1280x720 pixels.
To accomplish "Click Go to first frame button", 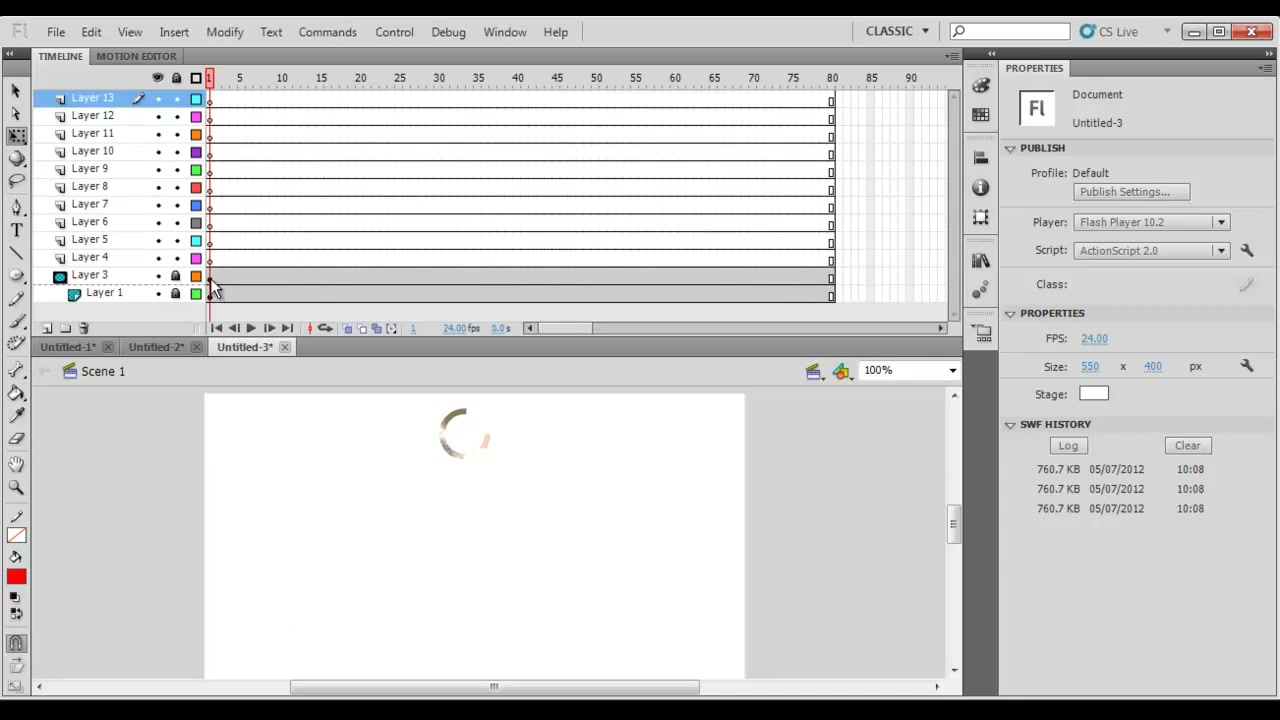I will tap(216, 328).
